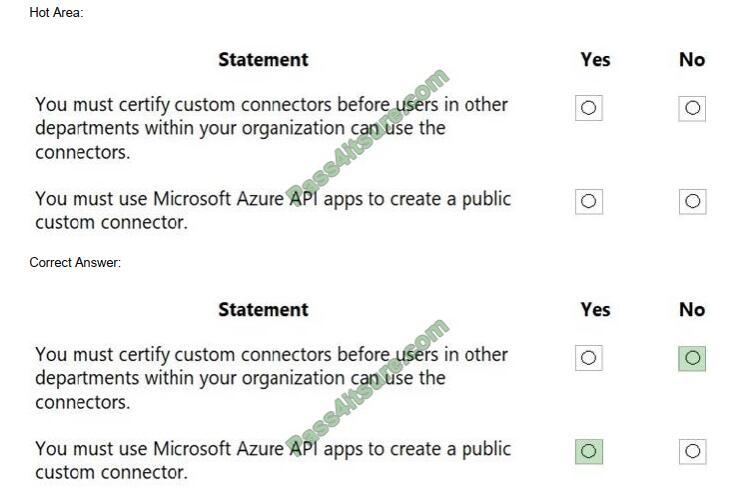Click green highlighted No radio in Correct Answer section
The image size is (747, 501).
(x=692, y=358)
